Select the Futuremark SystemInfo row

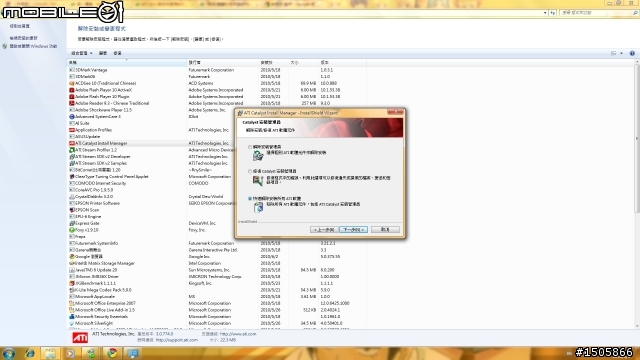217,243
